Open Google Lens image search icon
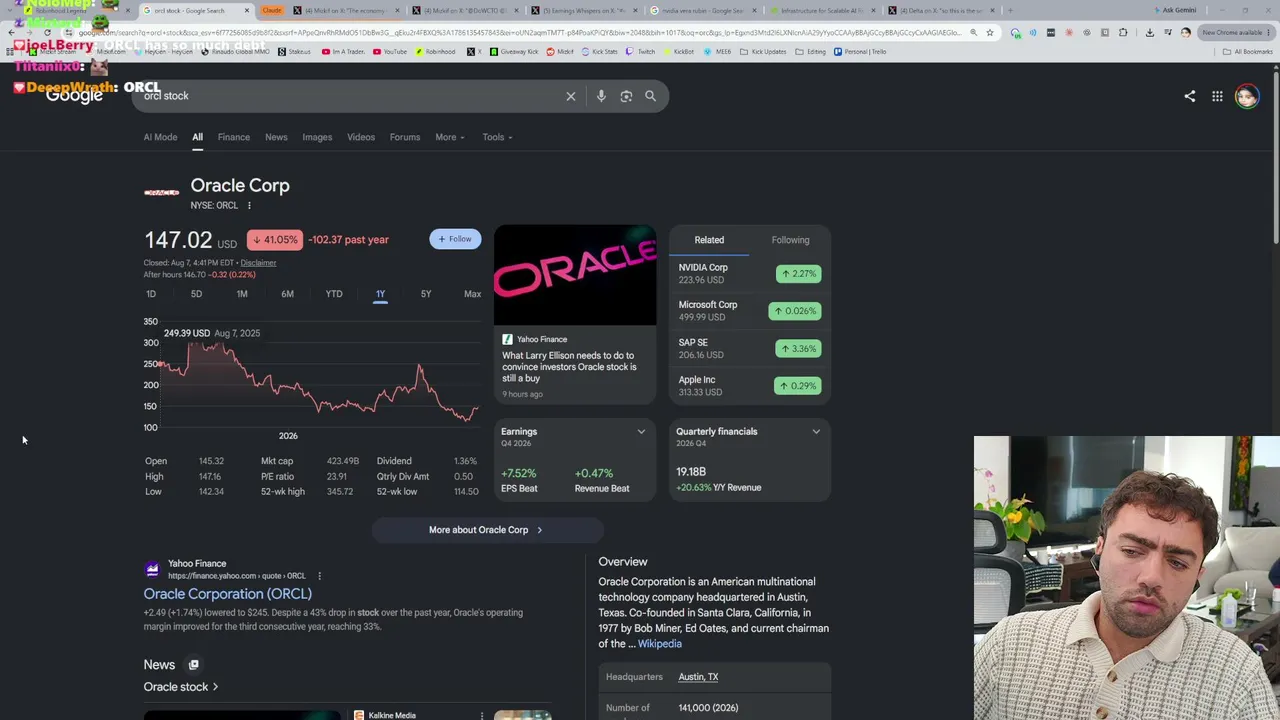 (x=626, y=96)
